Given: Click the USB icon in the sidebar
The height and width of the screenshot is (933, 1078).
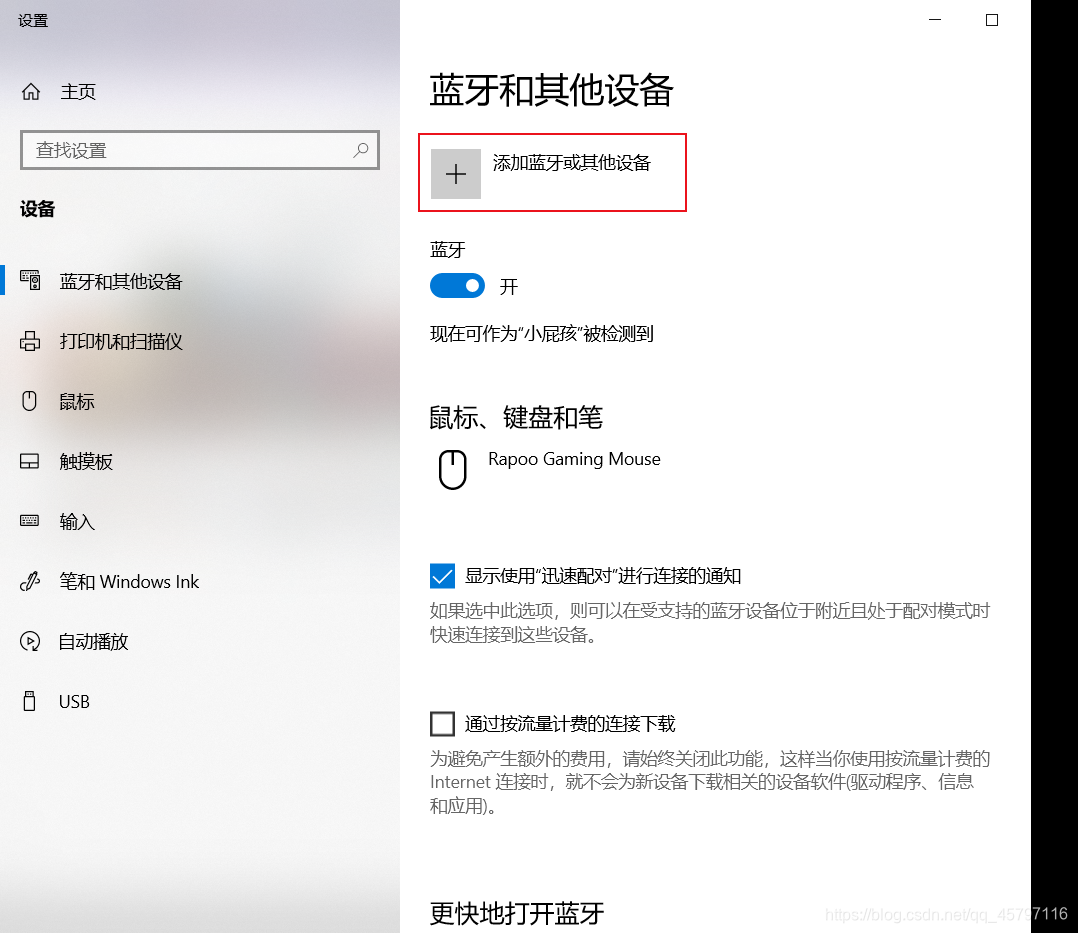Looking at the screenshot, I should click(29, 701).
